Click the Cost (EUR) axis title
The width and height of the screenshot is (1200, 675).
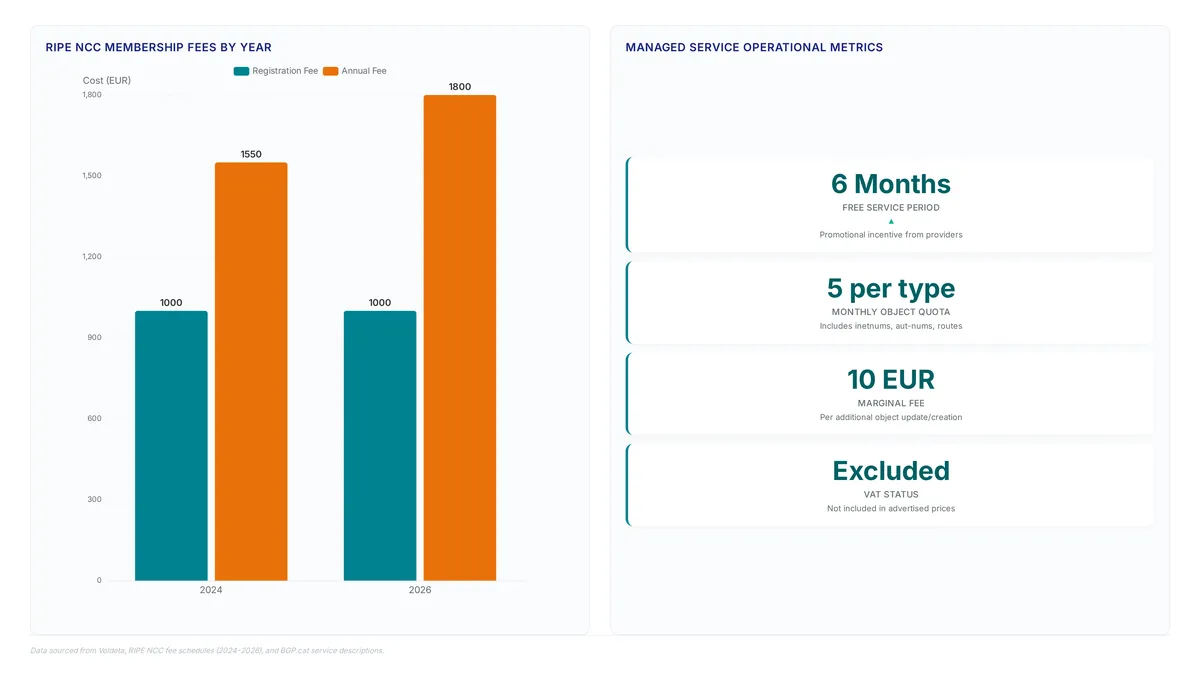(106, 80)
